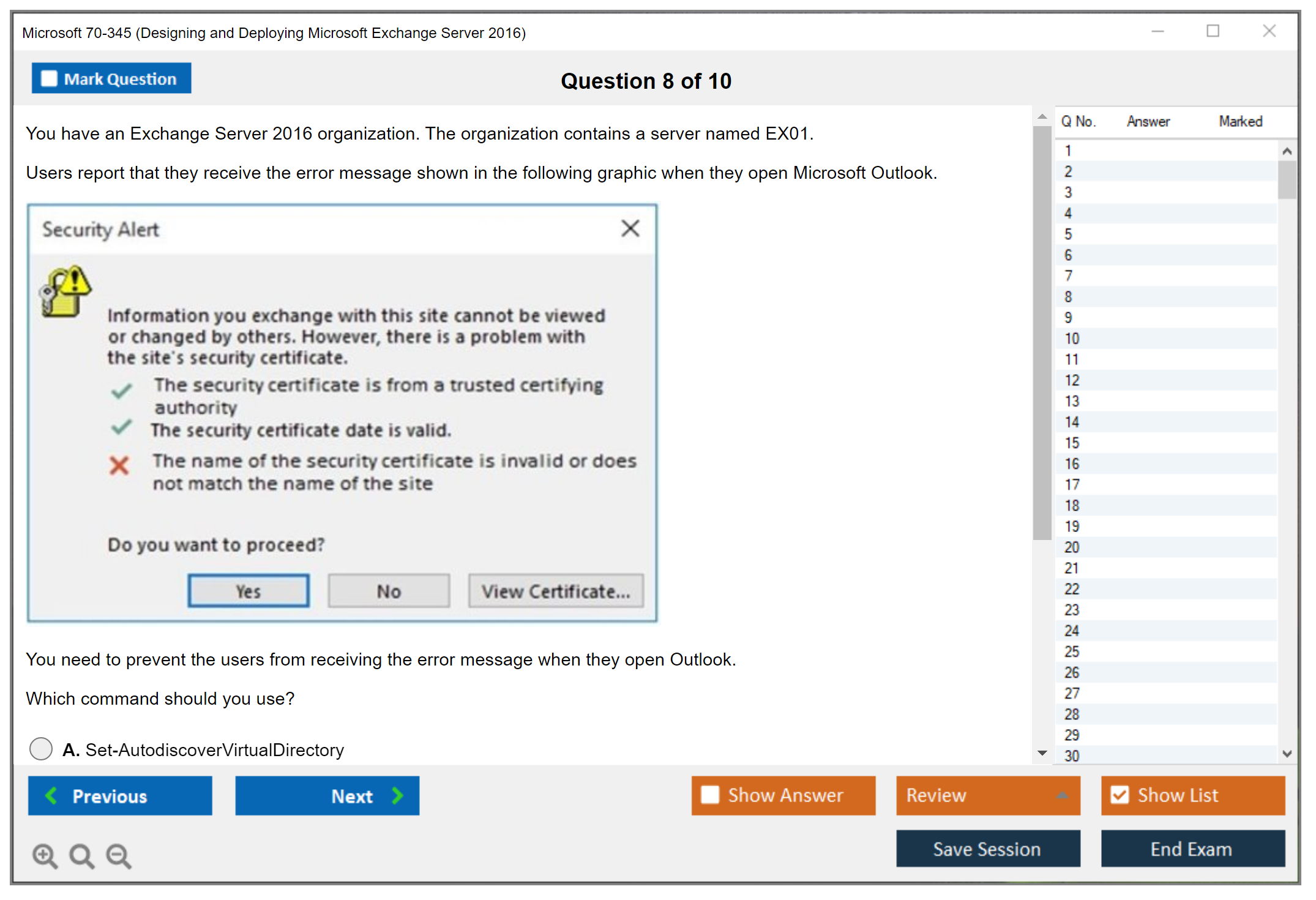Select question 15 in the list
The image size is (1316, 900).
[1072, 443]
